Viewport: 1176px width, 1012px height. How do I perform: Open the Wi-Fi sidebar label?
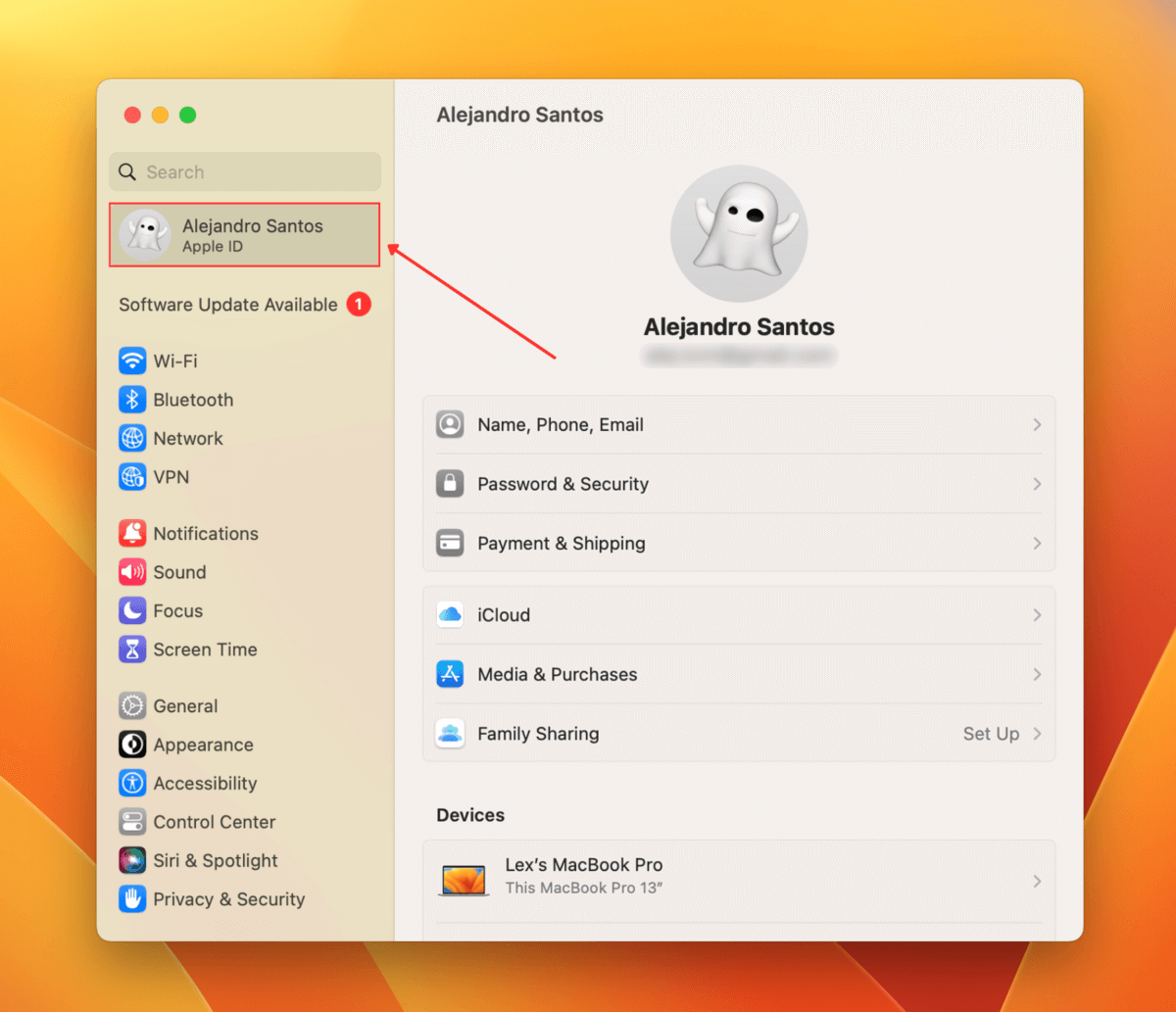coord(175,361)
